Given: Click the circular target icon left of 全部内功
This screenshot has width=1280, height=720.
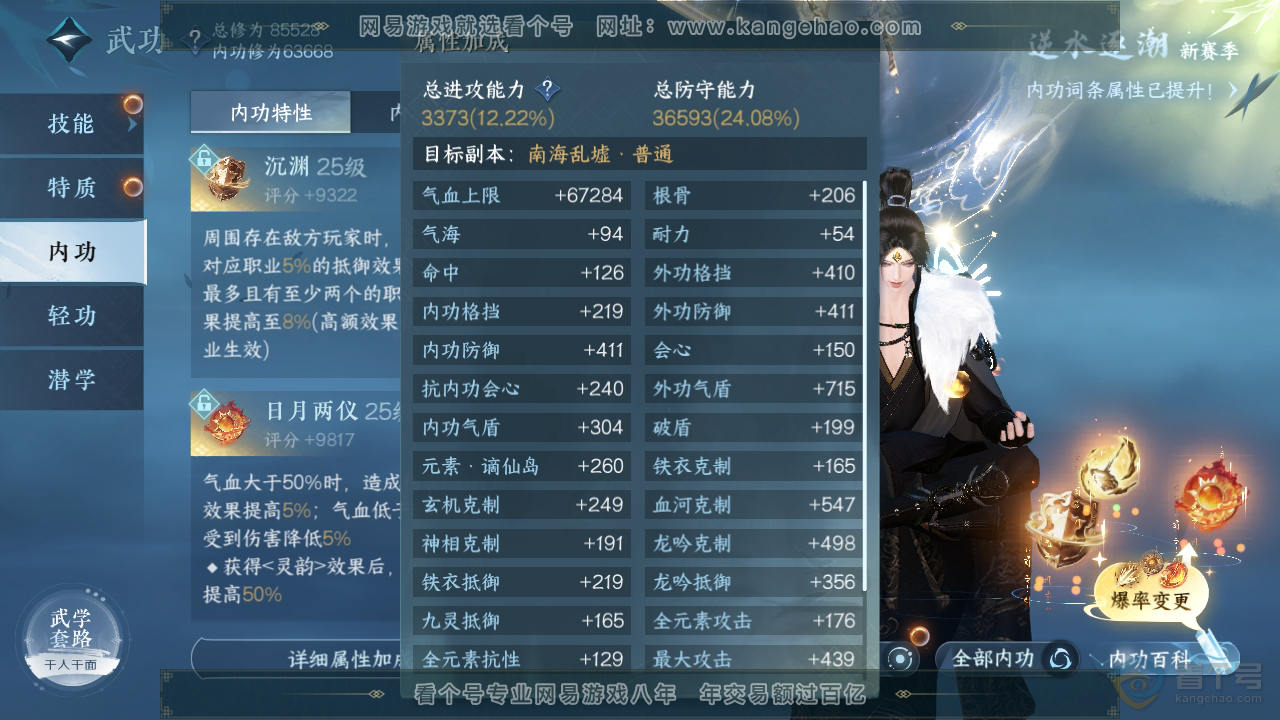Looking at the screenshot, I should 902,658.
